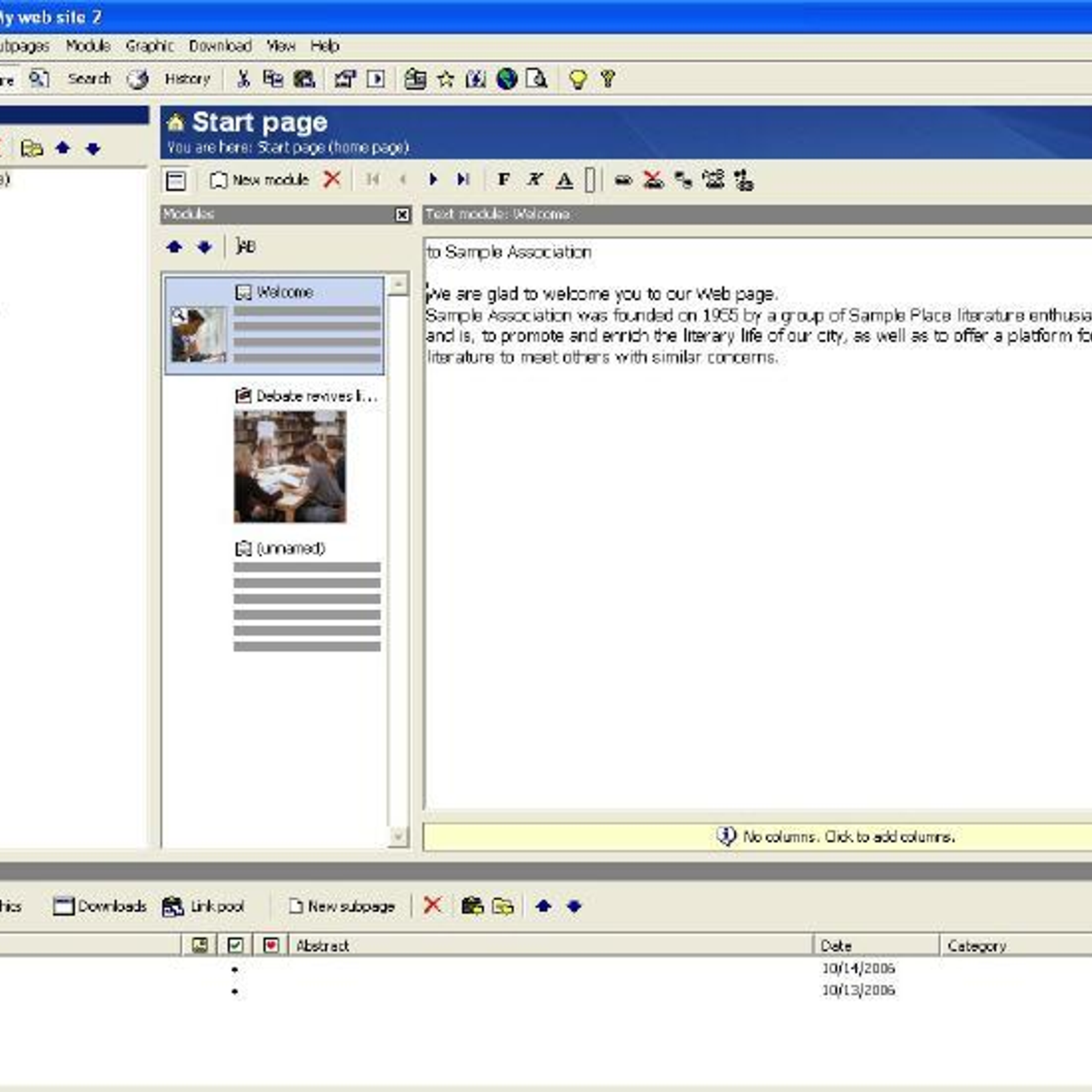The image size is (1092, 1092).
Task: Click the lightning page icon before the globe
Action: [476, 79]
